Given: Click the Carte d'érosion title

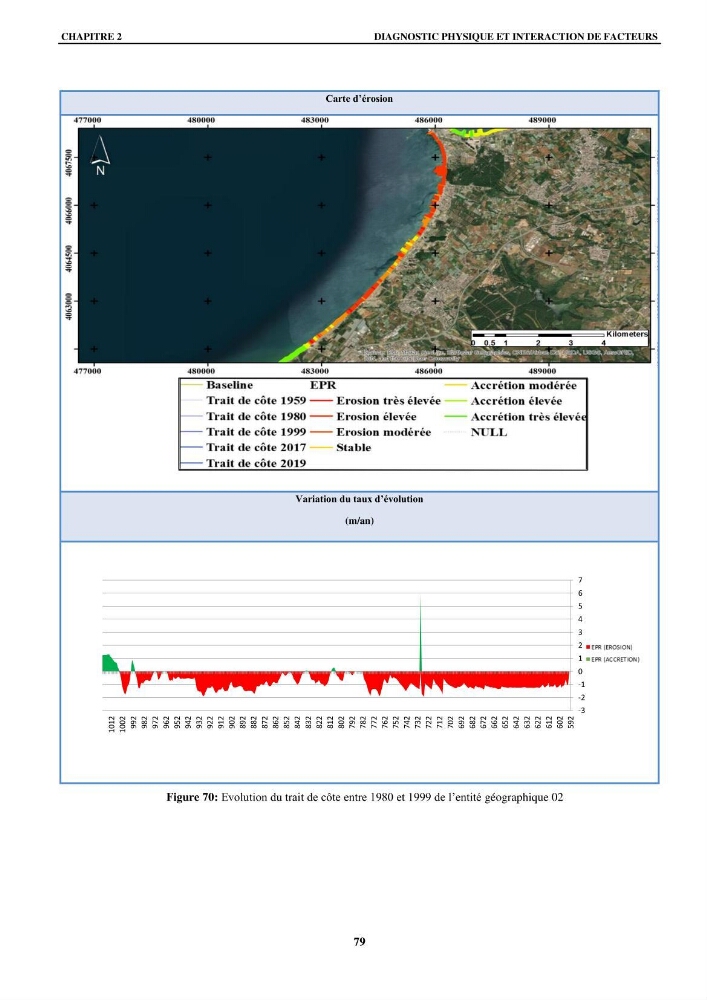Looking at the screenshot, I should tap(359, 99).
